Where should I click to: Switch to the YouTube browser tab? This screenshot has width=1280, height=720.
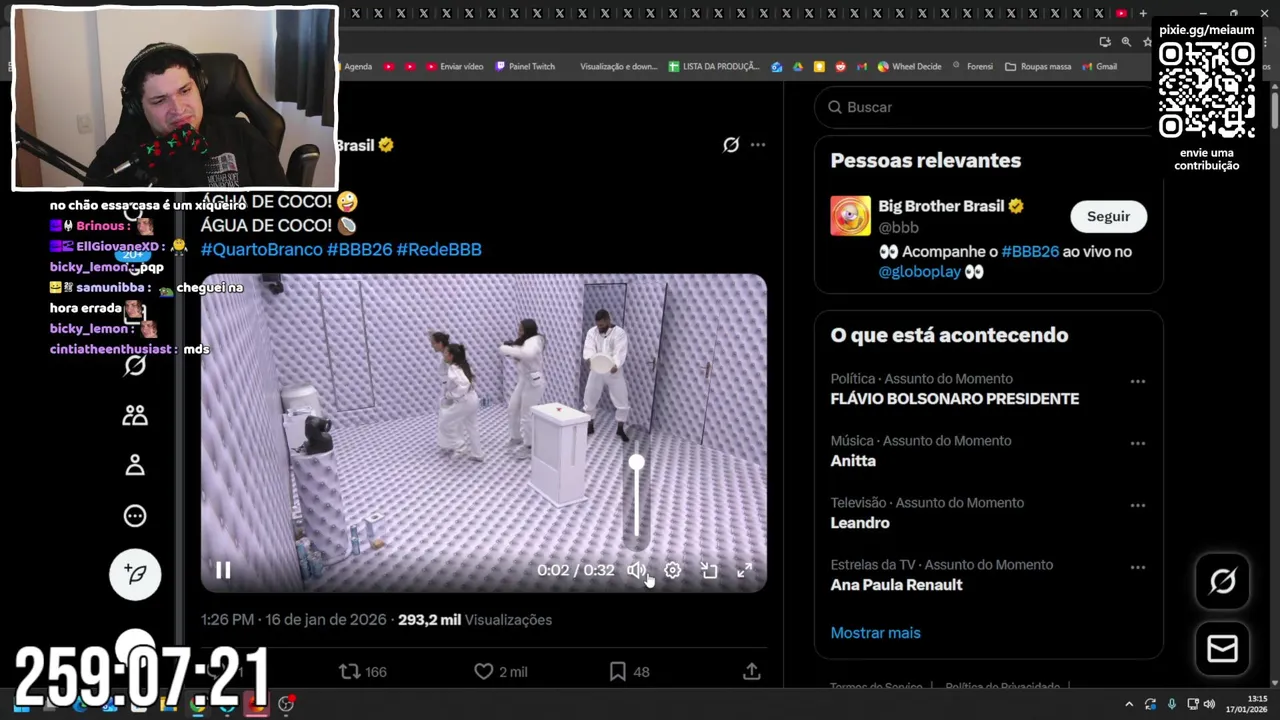tap(1121, 13)
